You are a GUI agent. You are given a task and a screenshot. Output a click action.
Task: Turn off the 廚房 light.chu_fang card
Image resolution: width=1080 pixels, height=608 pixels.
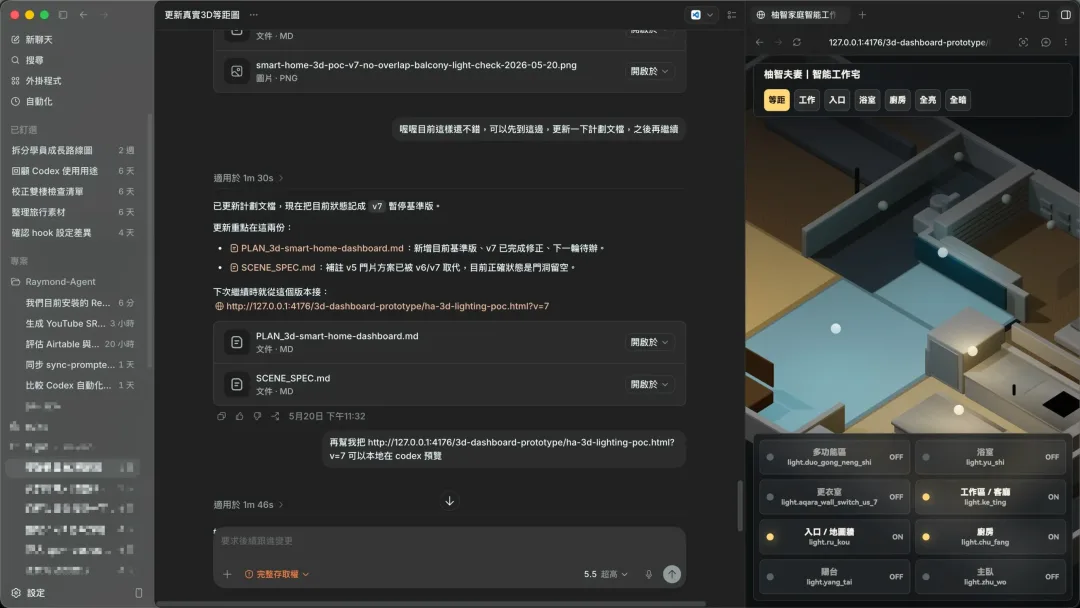990,537
